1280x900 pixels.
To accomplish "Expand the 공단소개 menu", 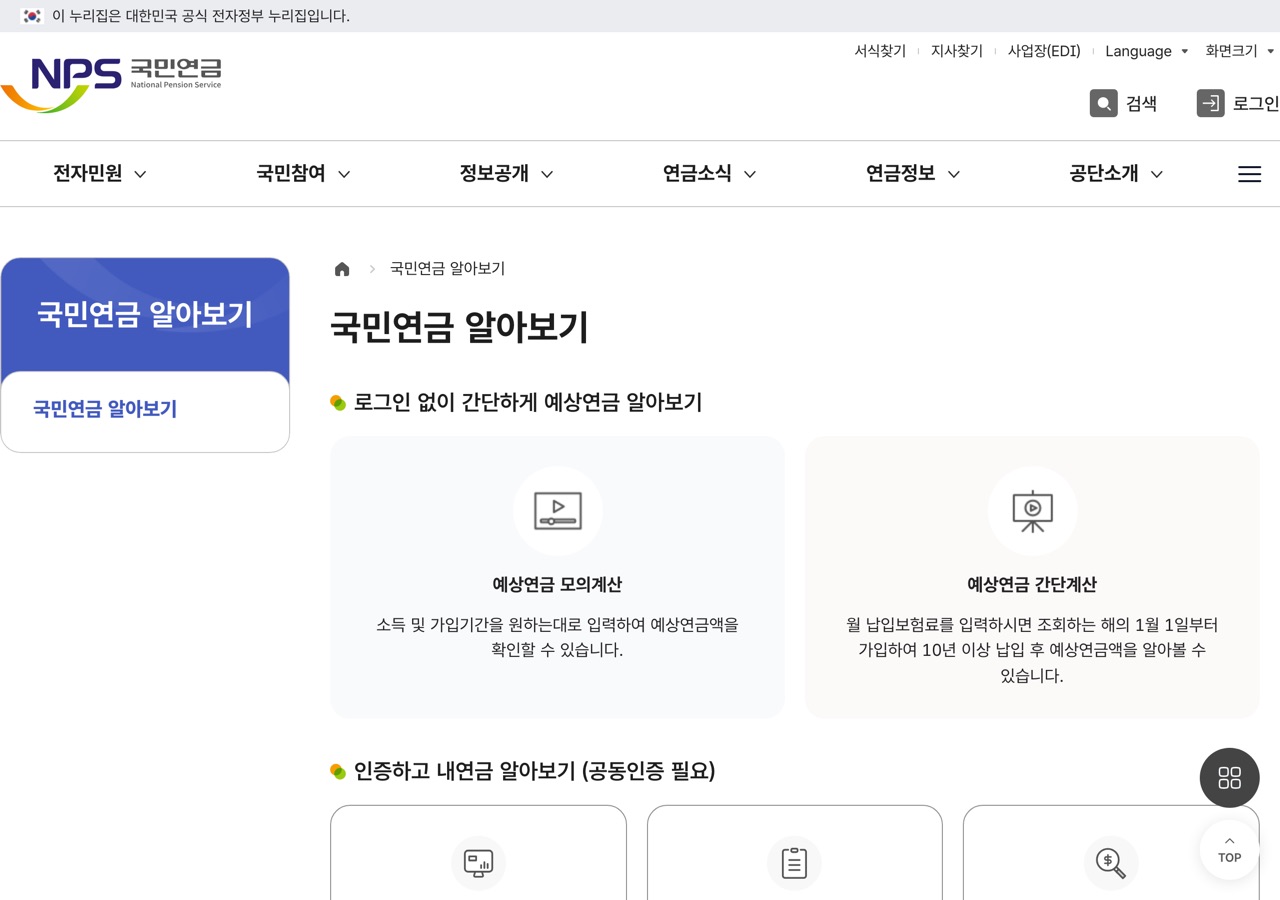I will 1115,174.
